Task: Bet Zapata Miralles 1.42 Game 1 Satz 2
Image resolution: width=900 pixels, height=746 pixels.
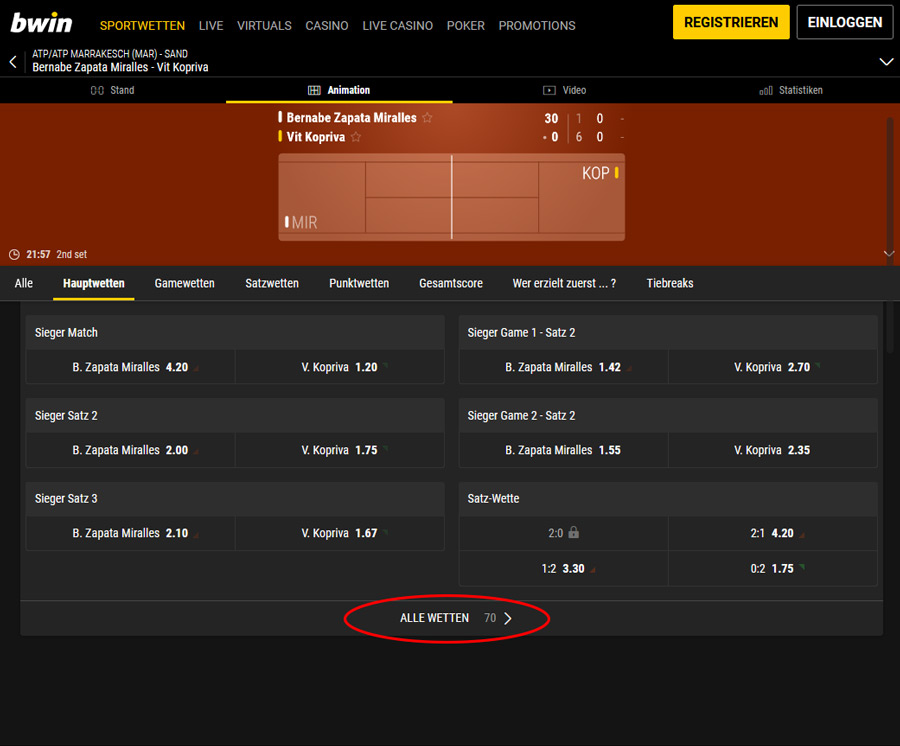Action: pos(563,367)
